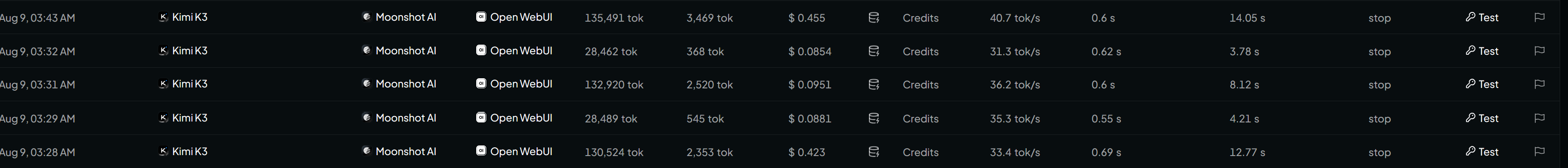This screenshot has height=168, width=1568.
Task: Click the Moonshot AI logo on the 03:29 AM row
Action: [x=366, y=118]
